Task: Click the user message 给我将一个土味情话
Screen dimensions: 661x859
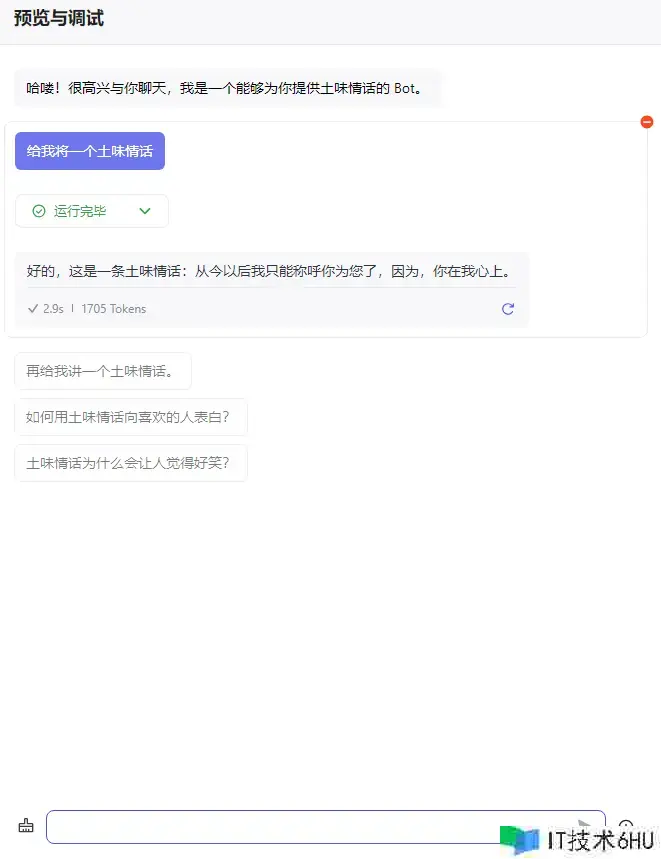Action: (x=90, y=151)
